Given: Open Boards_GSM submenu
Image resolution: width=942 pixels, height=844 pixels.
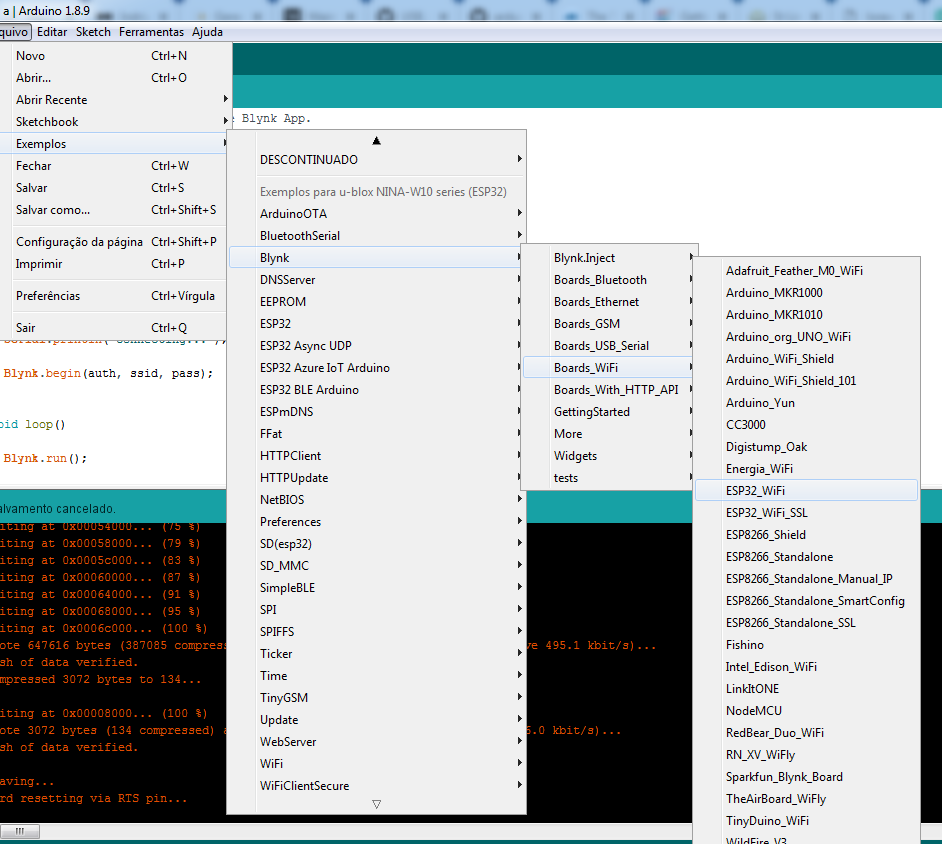Looking at the screenshot, I should [609, 324].
